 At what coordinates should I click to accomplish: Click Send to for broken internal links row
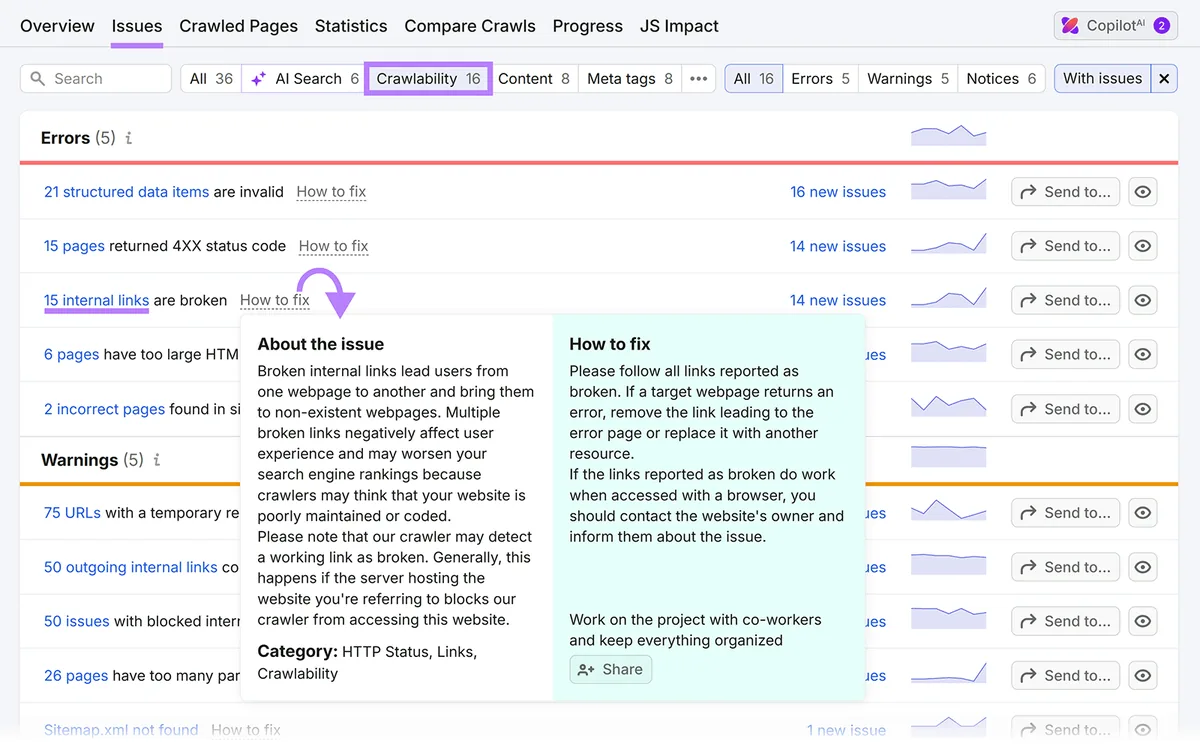click(1066, 300)
